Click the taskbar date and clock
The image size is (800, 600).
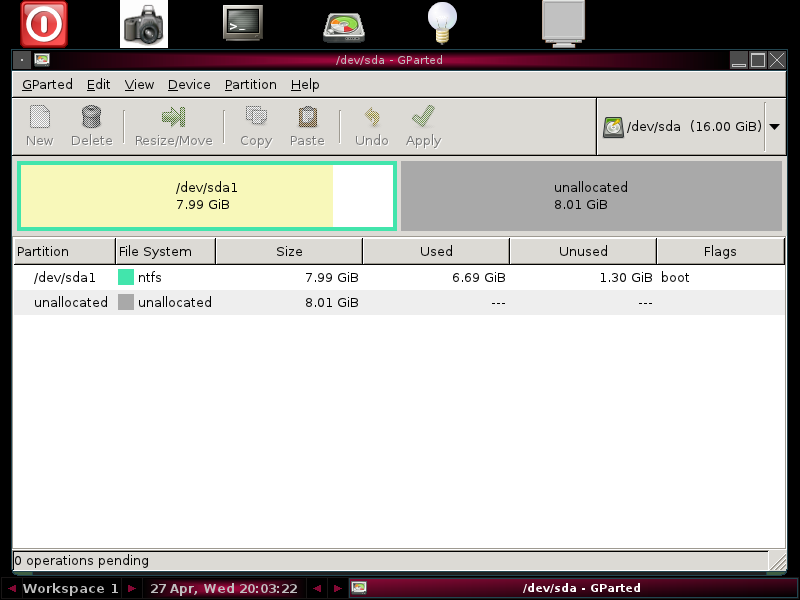point(223,588)
